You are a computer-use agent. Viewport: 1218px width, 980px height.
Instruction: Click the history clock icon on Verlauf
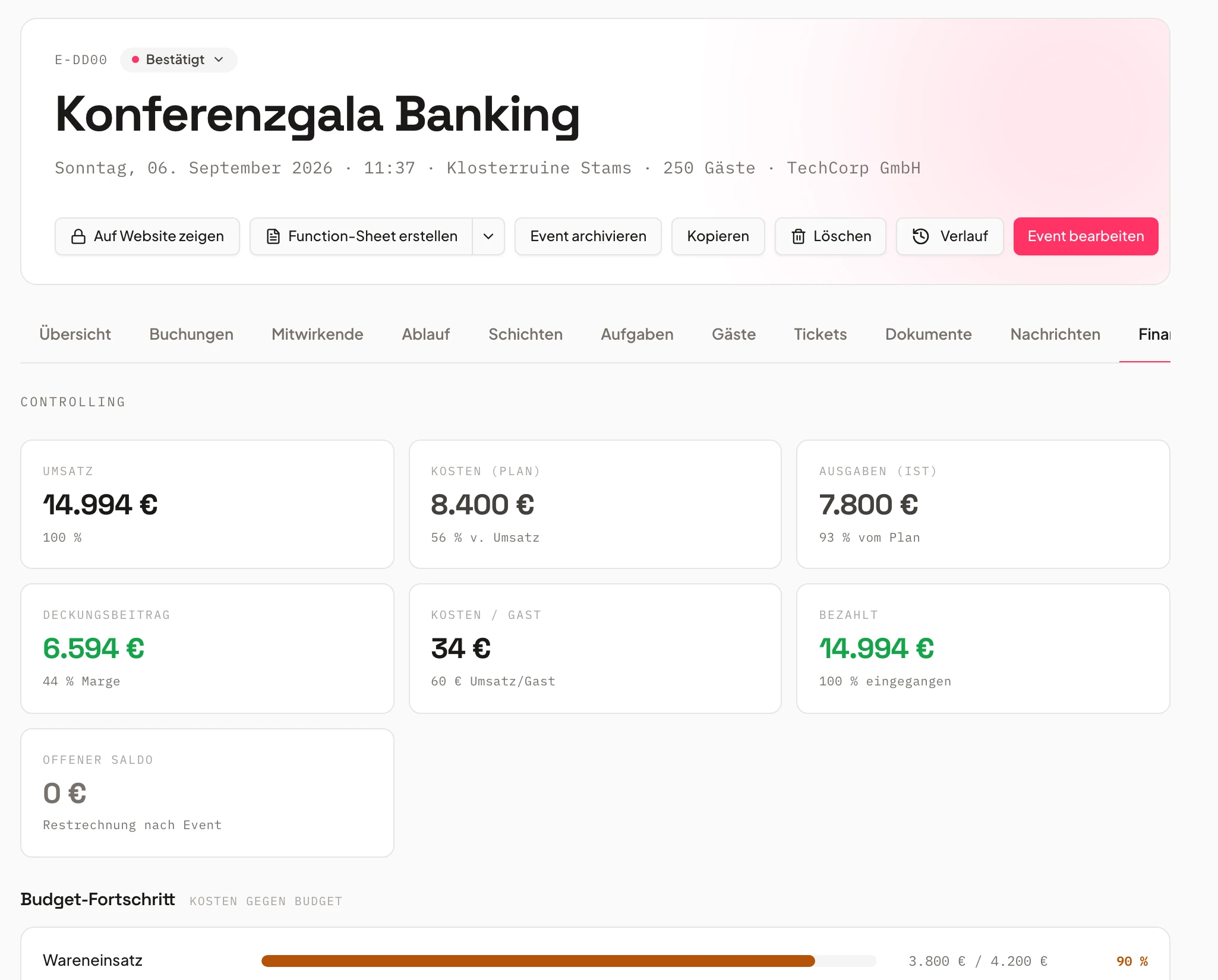[920, 236]
